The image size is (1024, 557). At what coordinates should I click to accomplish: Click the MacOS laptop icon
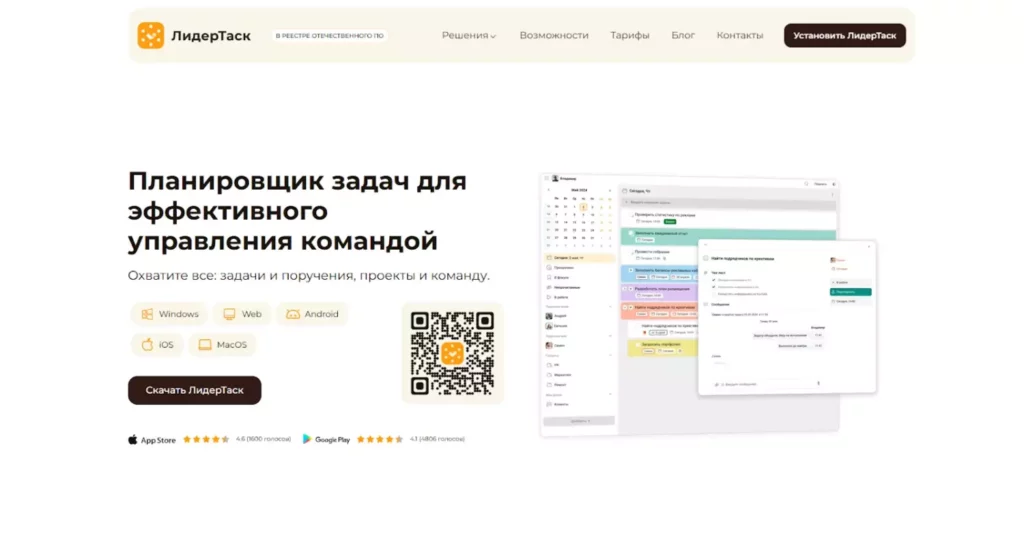(205, 344)
